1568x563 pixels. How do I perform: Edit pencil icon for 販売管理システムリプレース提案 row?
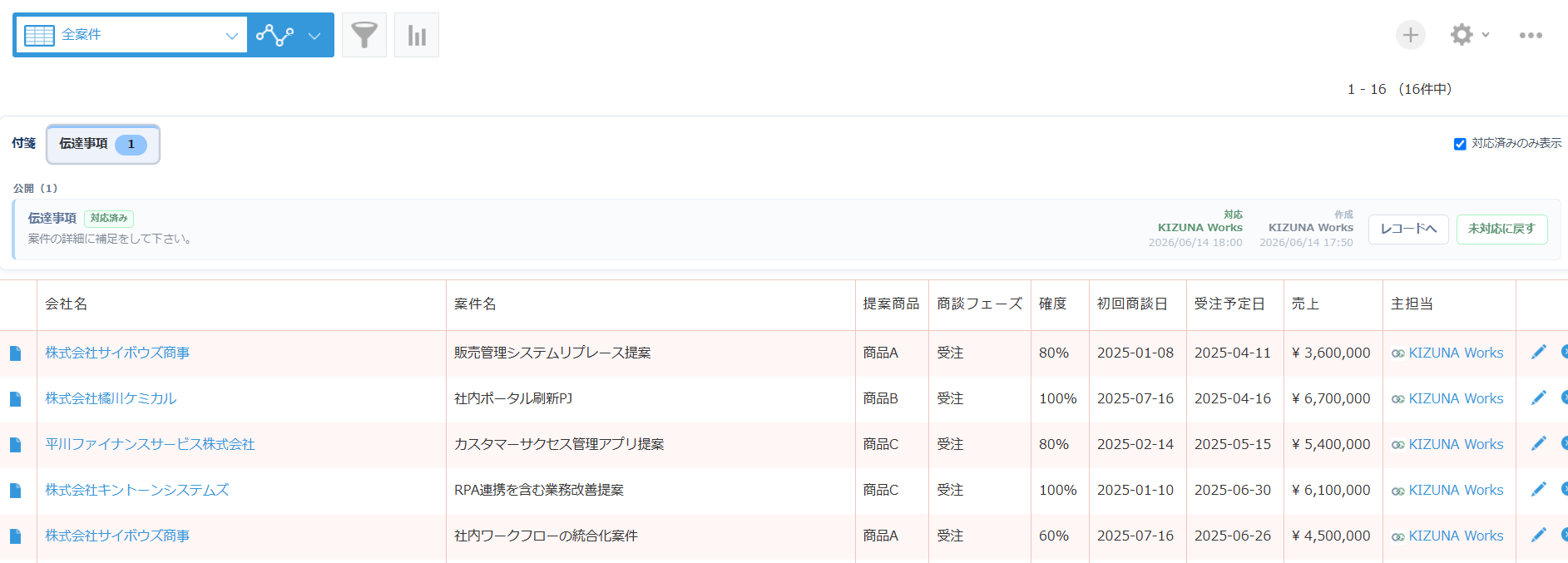[x=1539, y=353]
